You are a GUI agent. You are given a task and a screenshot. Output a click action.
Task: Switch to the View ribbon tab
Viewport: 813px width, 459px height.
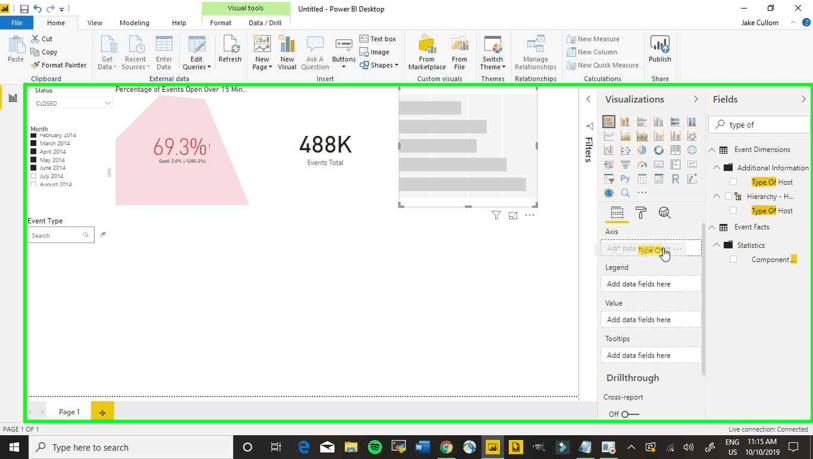(x=95, y=23)
